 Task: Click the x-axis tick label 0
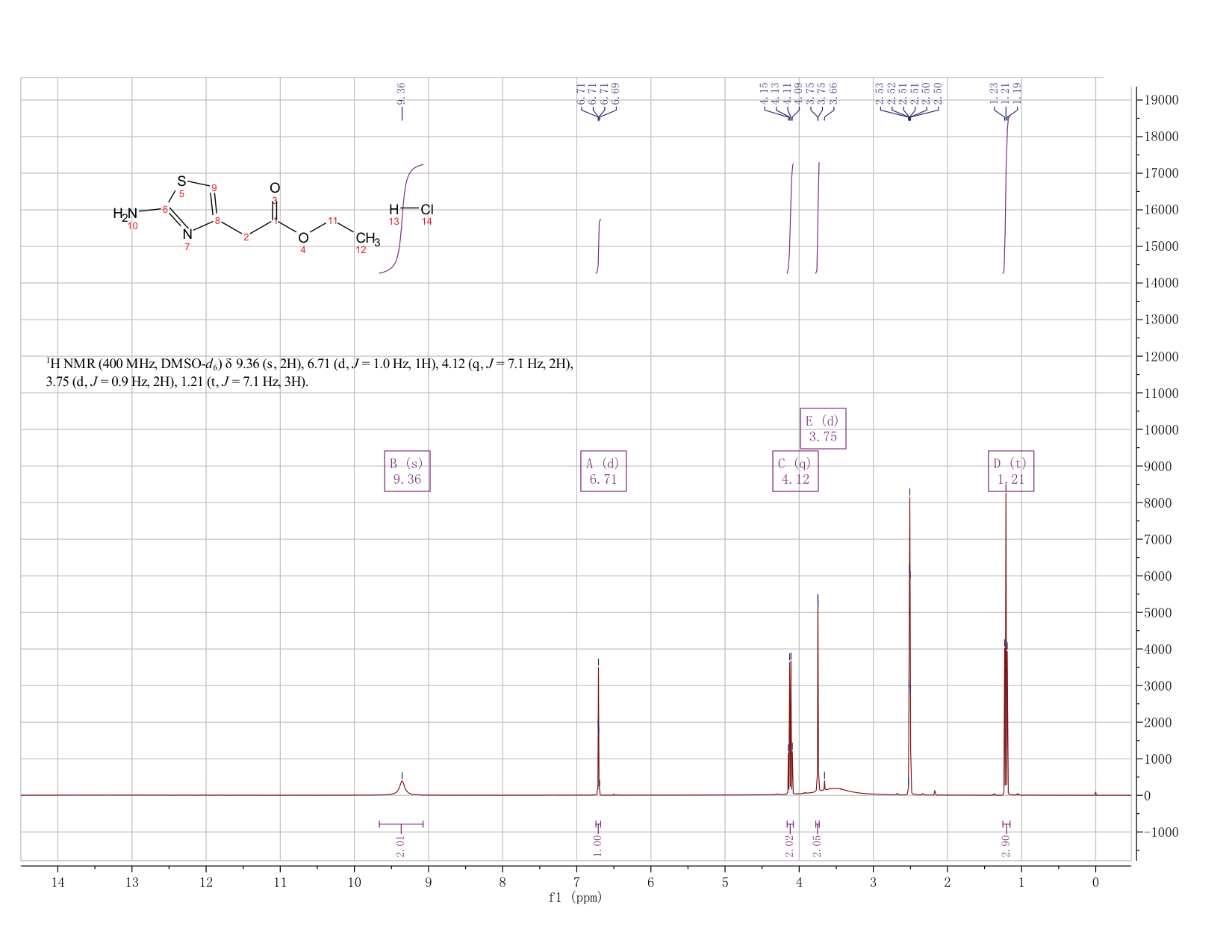pos(1095,882)
